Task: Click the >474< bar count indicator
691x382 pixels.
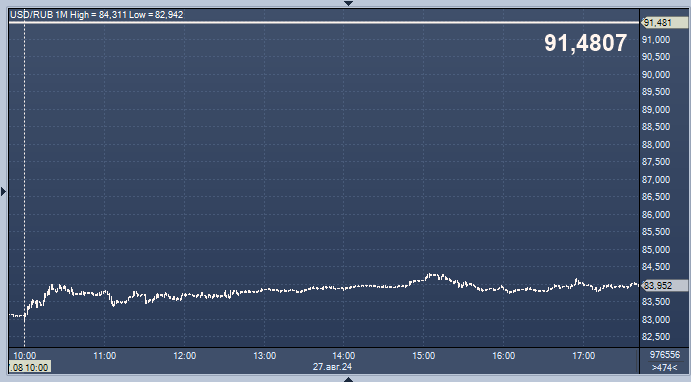Action: click(x=665, y=367)
